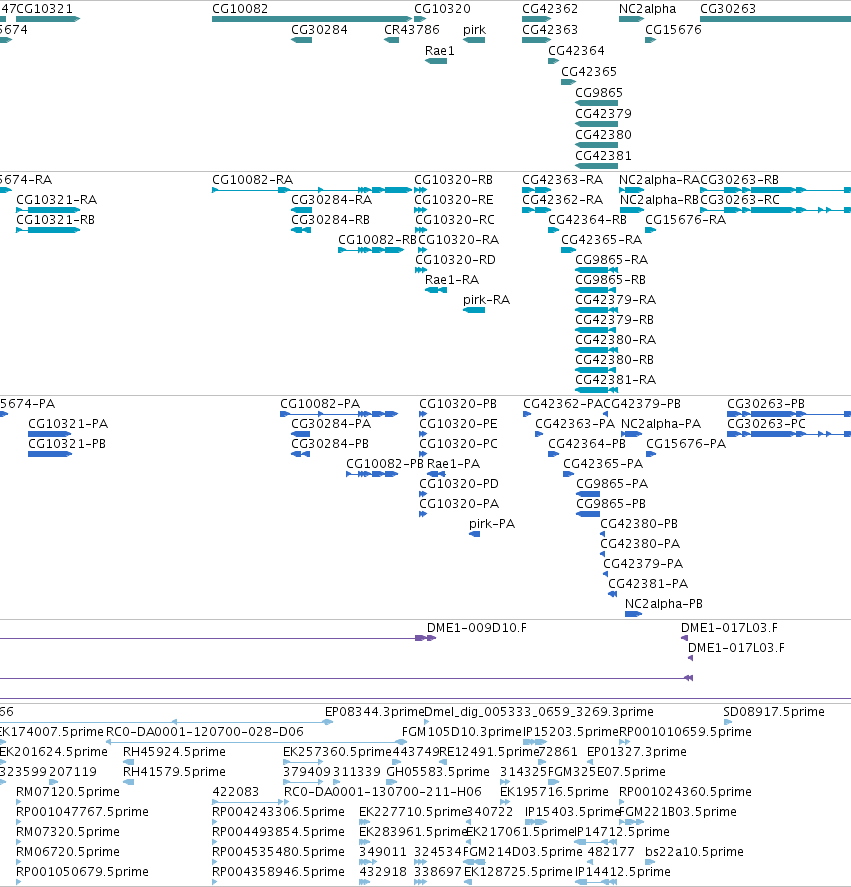851x887 pixels.
Task: Click the CG9865 gene label
Action: point(599,92)
